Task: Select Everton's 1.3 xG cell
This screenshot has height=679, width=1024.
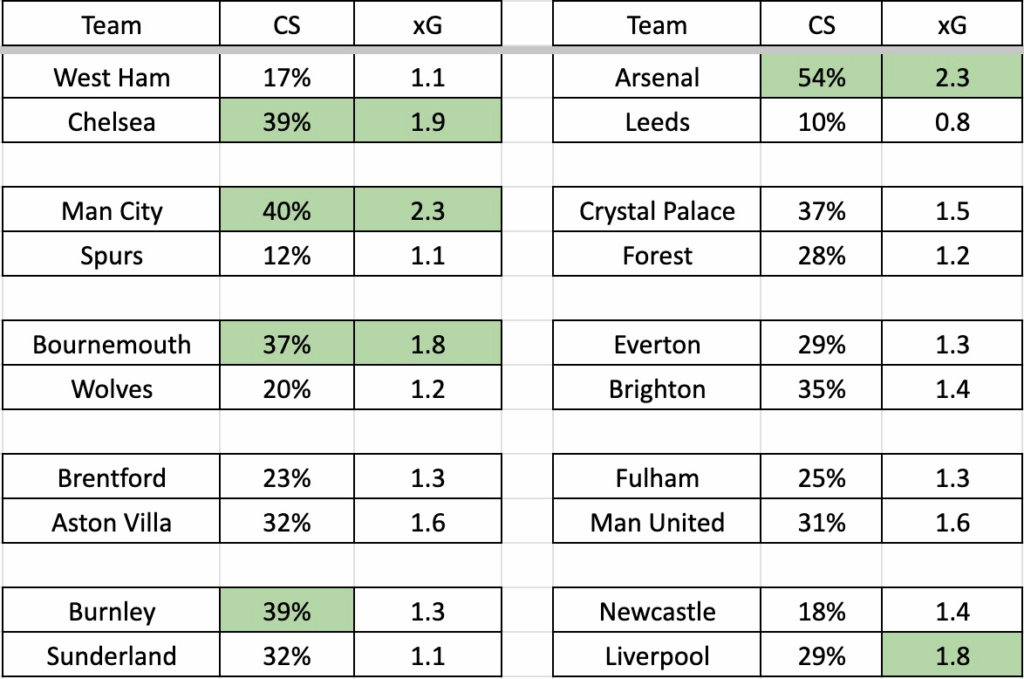Action: [952, 343]
